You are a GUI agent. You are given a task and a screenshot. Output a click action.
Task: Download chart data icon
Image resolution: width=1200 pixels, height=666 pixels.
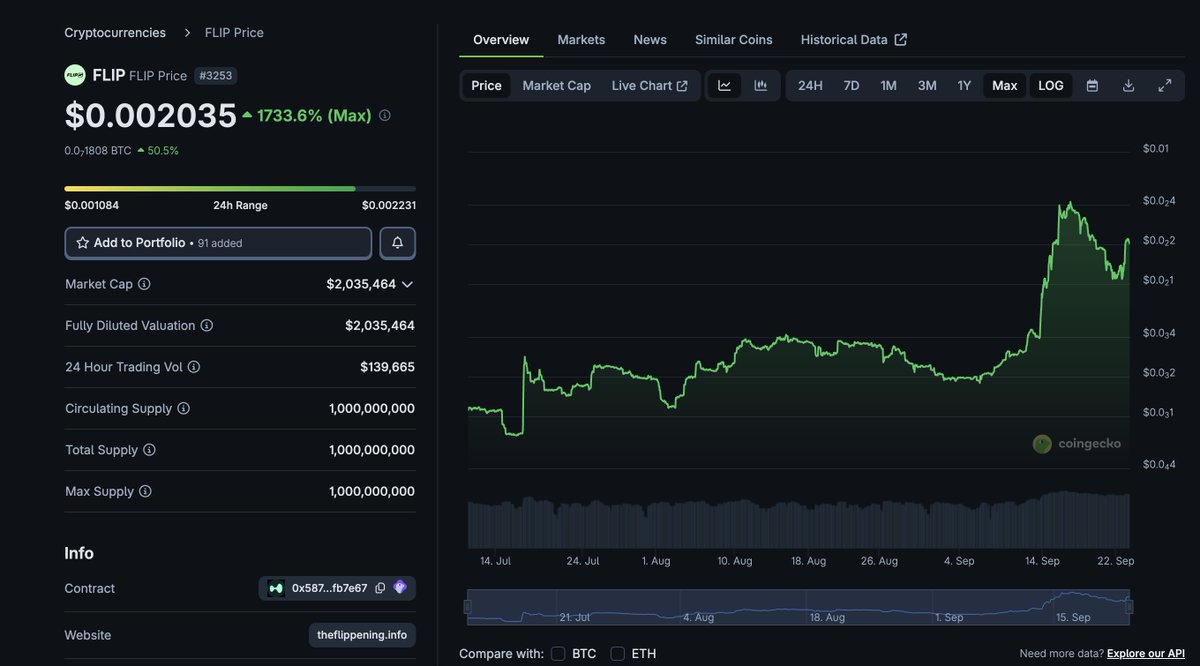[1128, 86]
